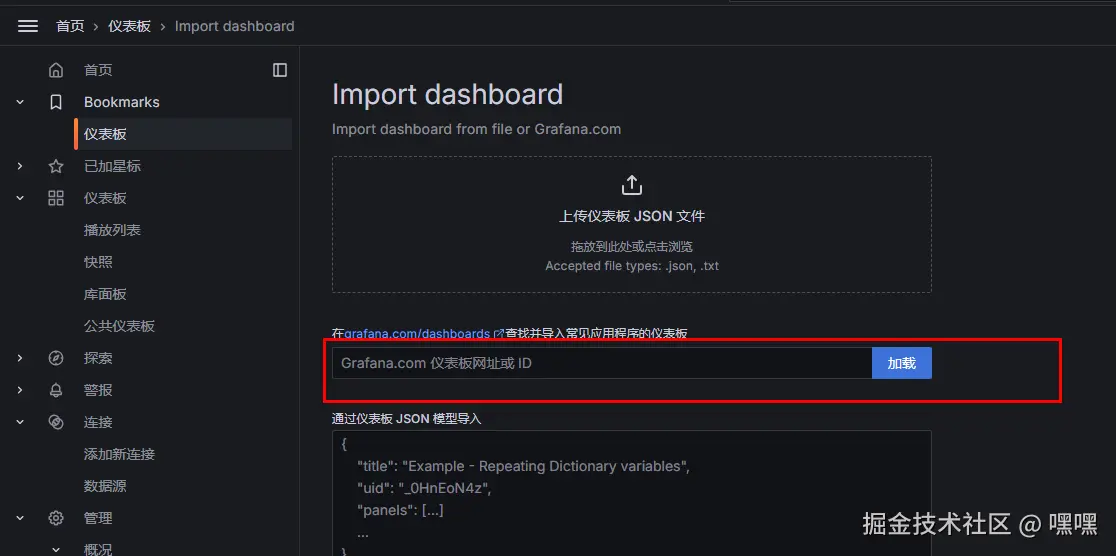Click the four-squares 仪表板 grid icon
Image resolution: width=1116 pixels, height=556 pixels.
tap(56, 198)
